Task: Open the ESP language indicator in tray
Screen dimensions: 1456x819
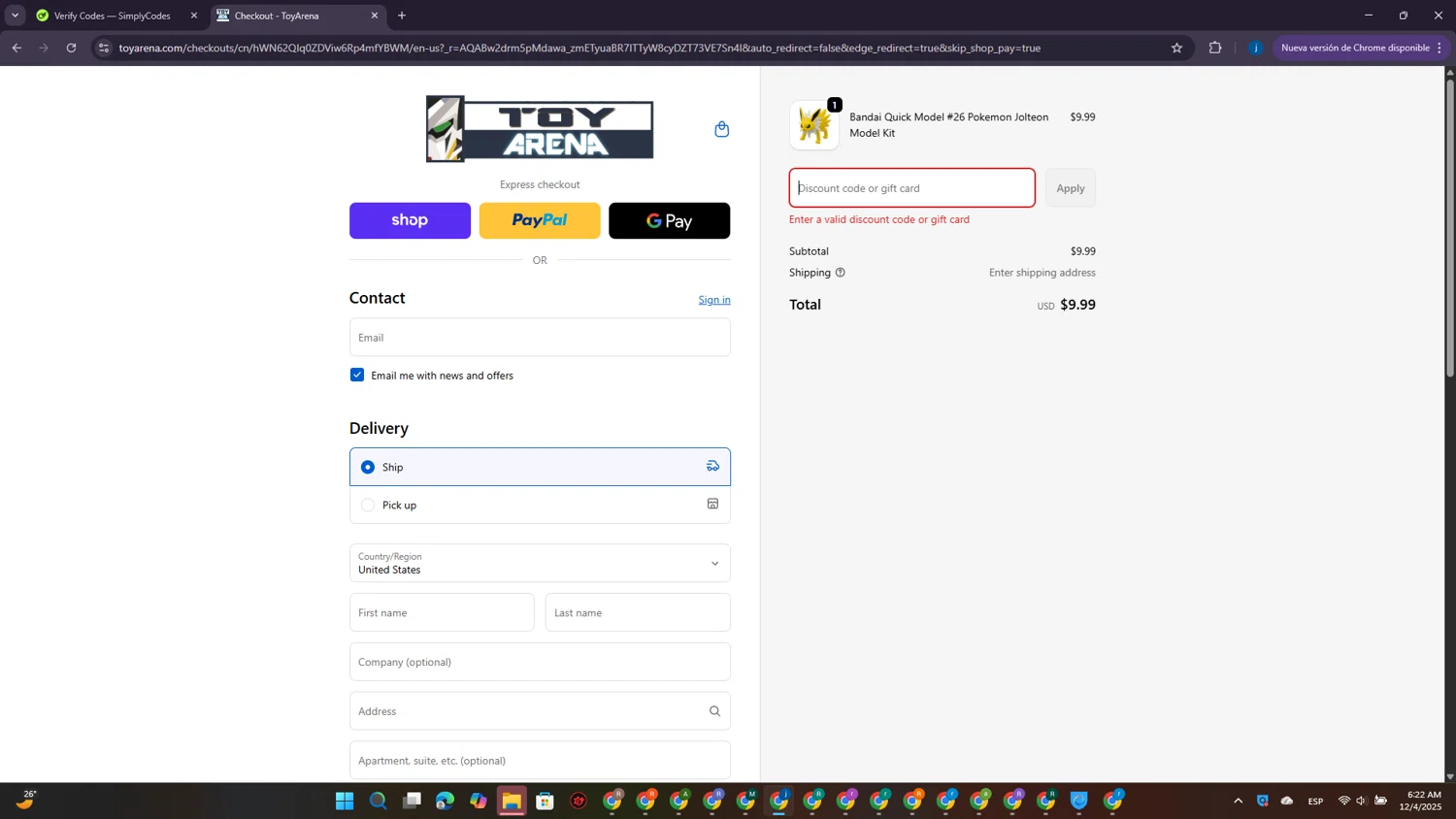Action: point(1315,801)
